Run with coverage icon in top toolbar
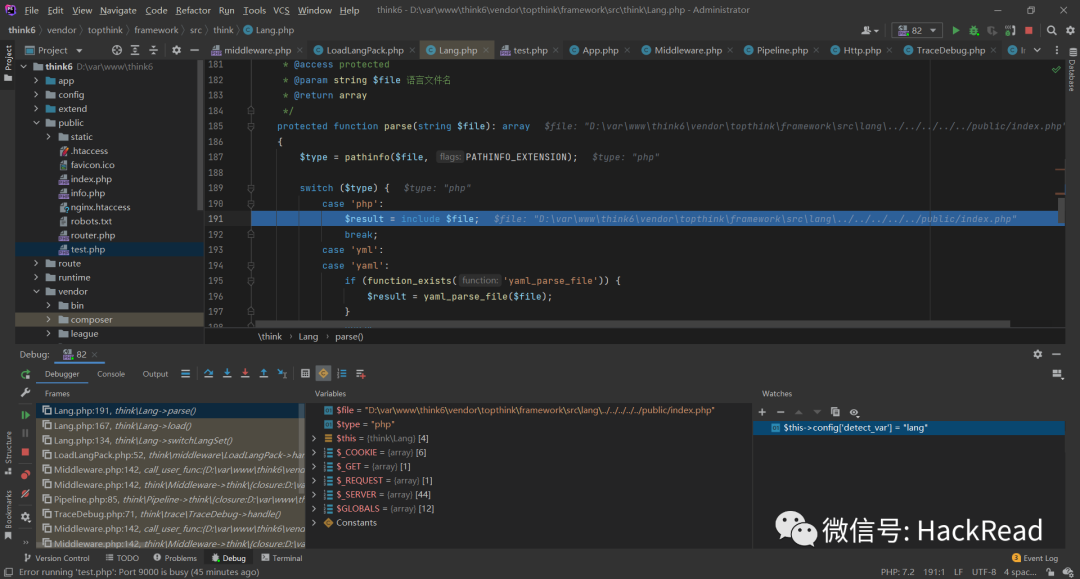Viewport: 1080px width, 579px height. pyautogui.click(x=992, y=30)
